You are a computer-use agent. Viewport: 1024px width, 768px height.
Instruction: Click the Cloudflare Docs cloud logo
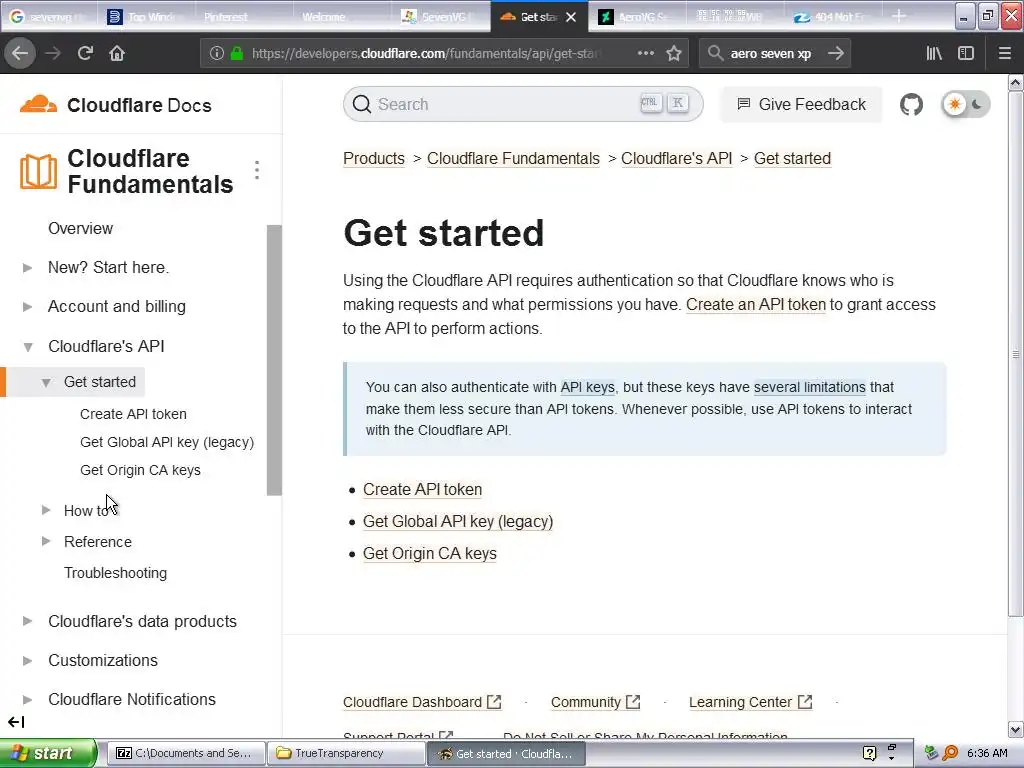point(38,104)
